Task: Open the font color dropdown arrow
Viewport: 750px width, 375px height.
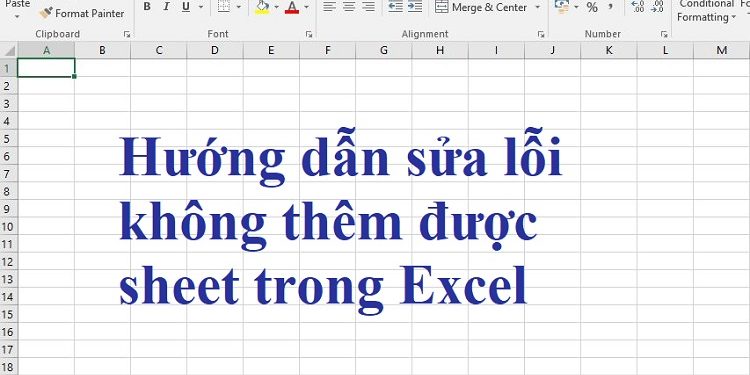Action: (x=306, y=7)
